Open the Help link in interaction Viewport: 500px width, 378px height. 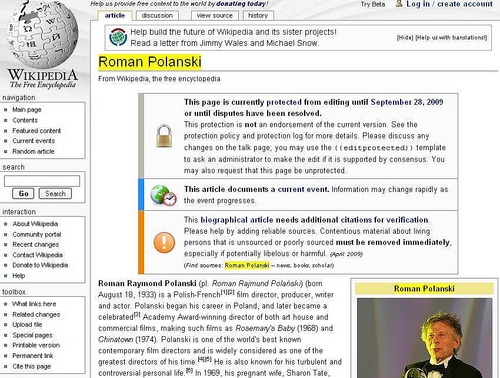pos(19,276)
